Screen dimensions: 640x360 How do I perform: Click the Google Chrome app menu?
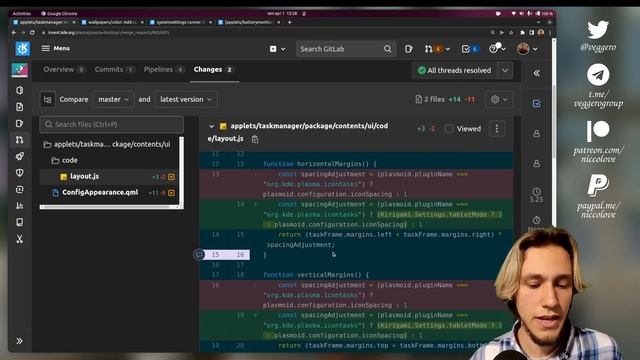click(x=59, y=13)
